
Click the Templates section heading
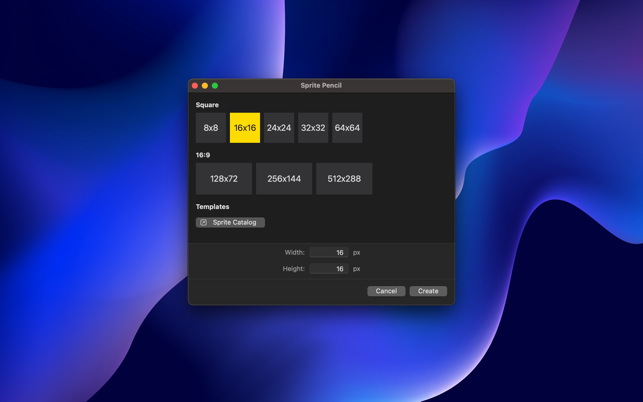coord(212,207)
